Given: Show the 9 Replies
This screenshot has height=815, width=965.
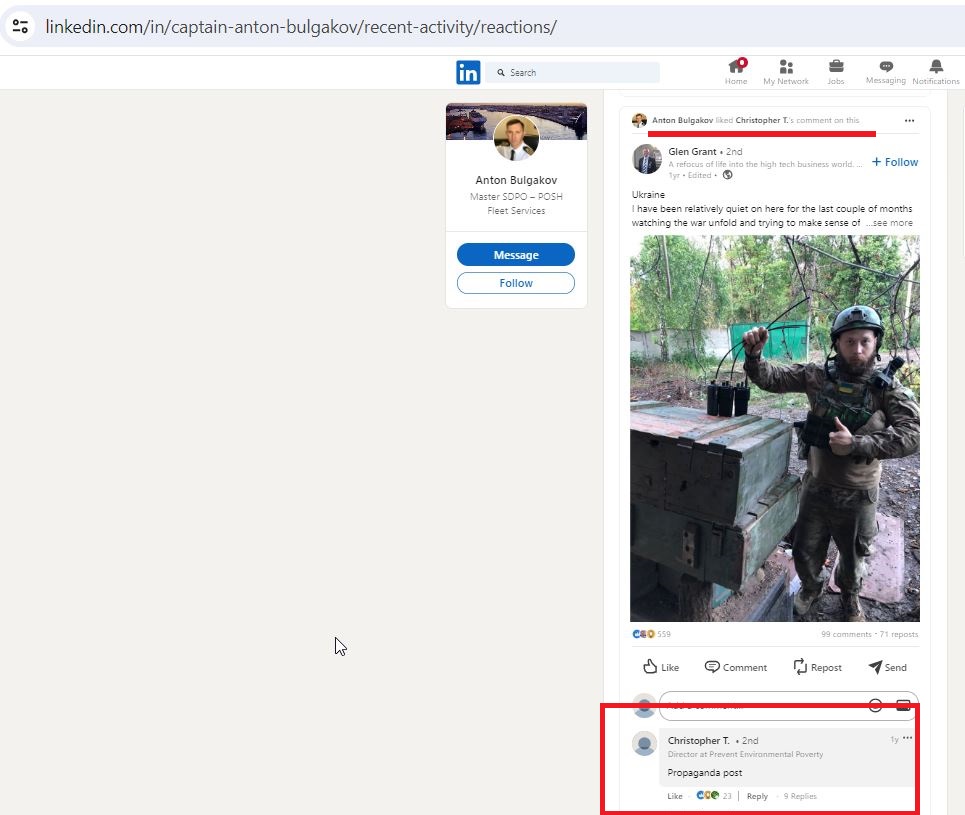Looking at the screenshot, I should tap(800, 796).
